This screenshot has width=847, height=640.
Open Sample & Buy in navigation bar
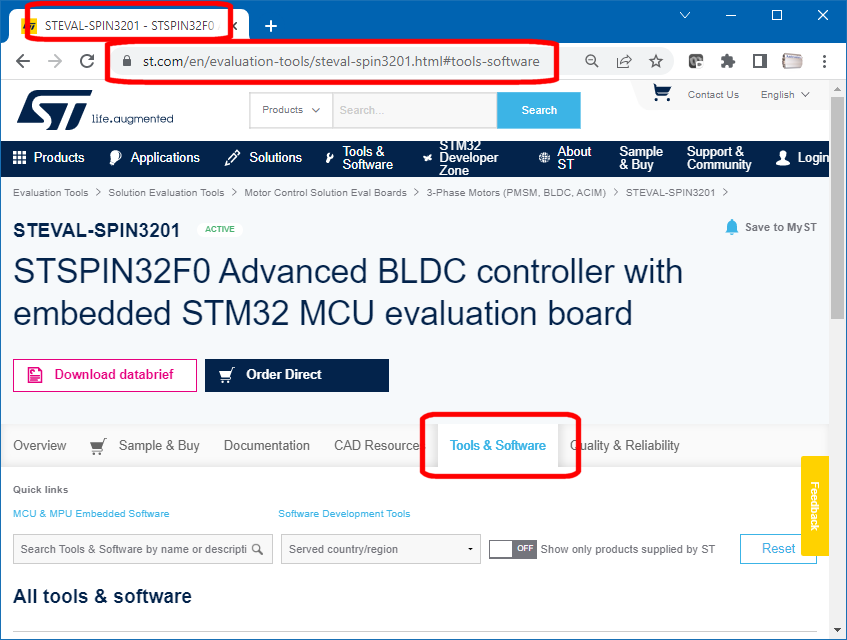click(641, 158)
